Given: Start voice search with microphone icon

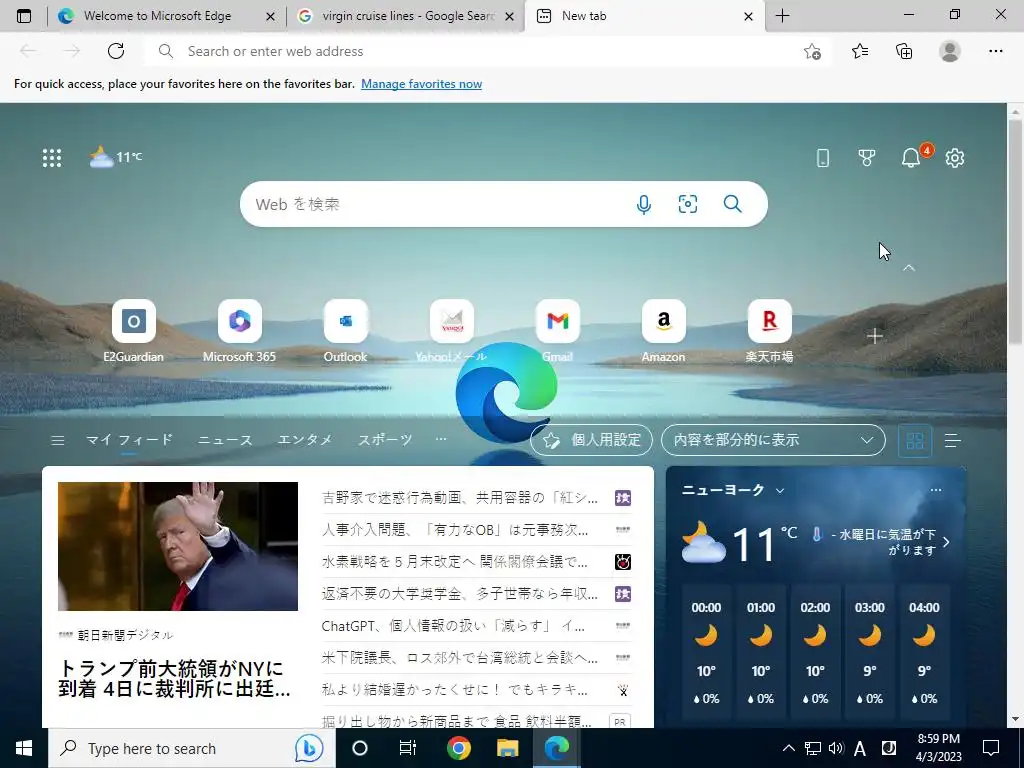Looking at the screenshot, I should pyautogui.click(x=643, y=204).
